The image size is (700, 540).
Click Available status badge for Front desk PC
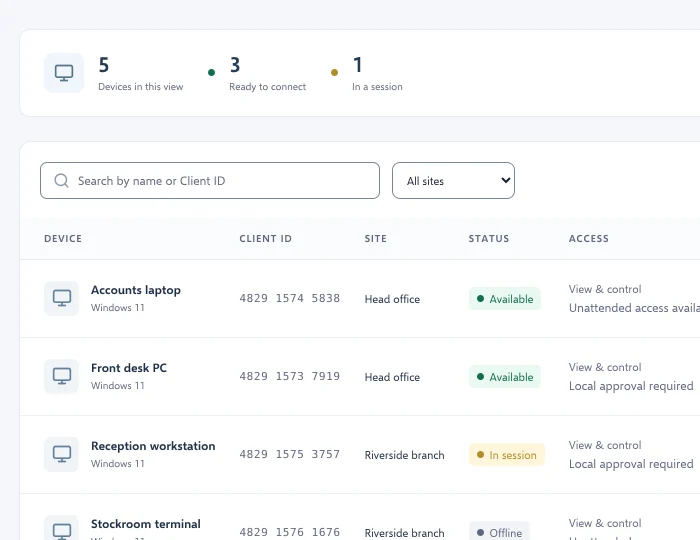pyautogui.click(x=504, y=377)
